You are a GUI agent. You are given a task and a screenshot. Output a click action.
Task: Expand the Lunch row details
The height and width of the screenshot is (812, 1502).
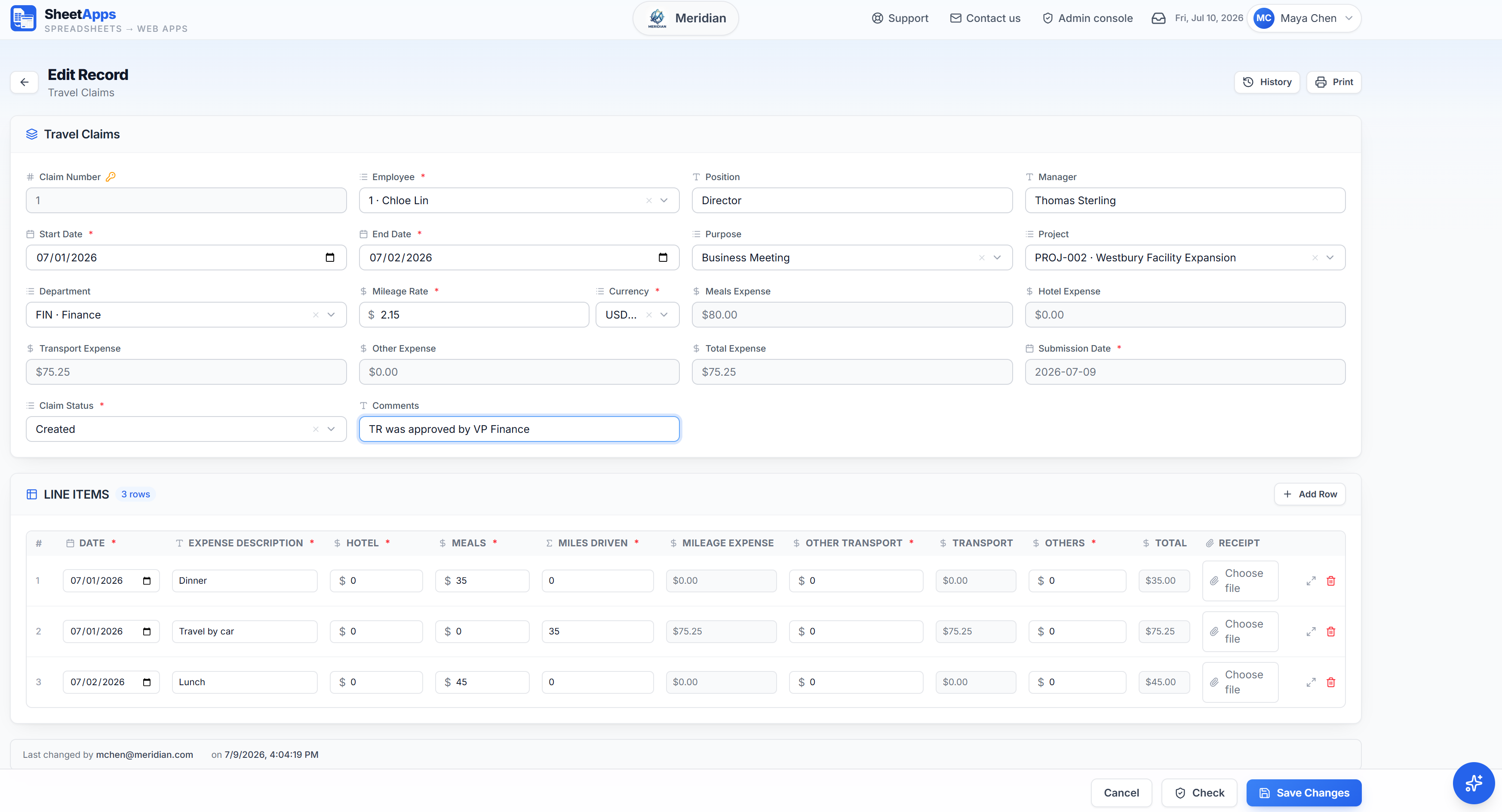1311,682
